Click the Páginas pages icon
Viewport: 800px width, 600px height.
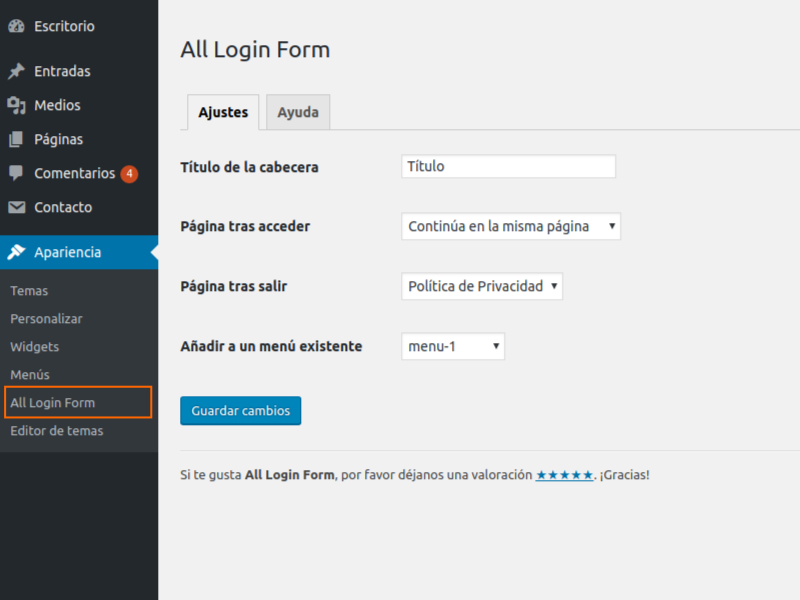(16, 139)
